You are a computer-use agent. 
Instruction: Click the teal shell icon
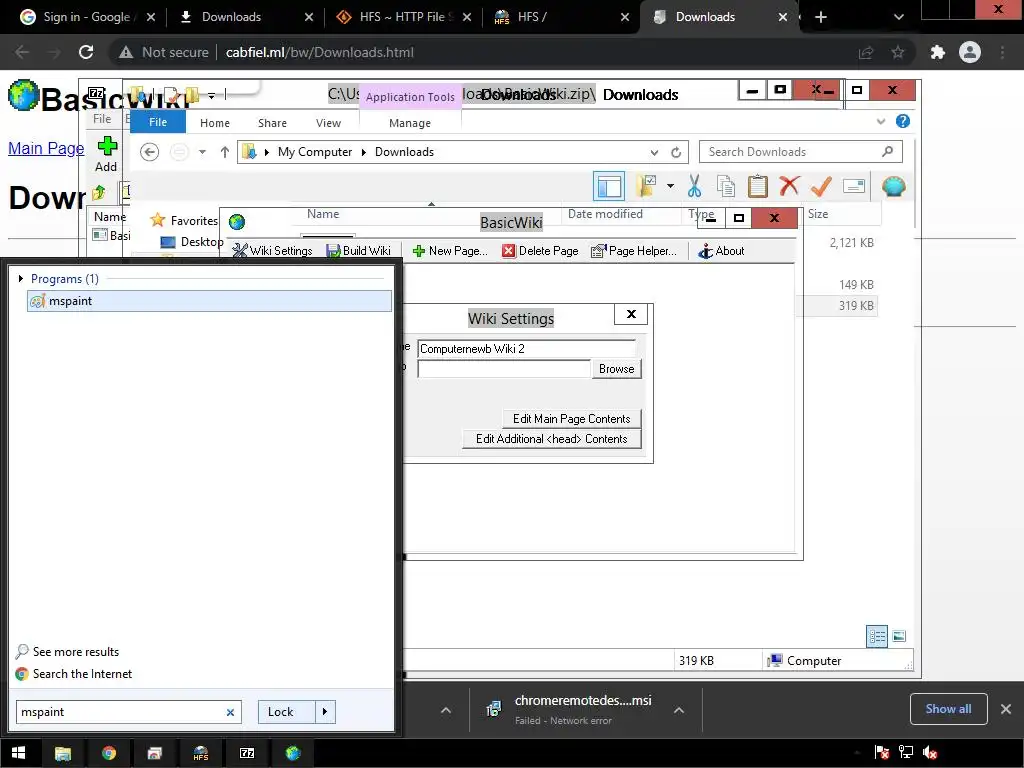coord(893,187)
